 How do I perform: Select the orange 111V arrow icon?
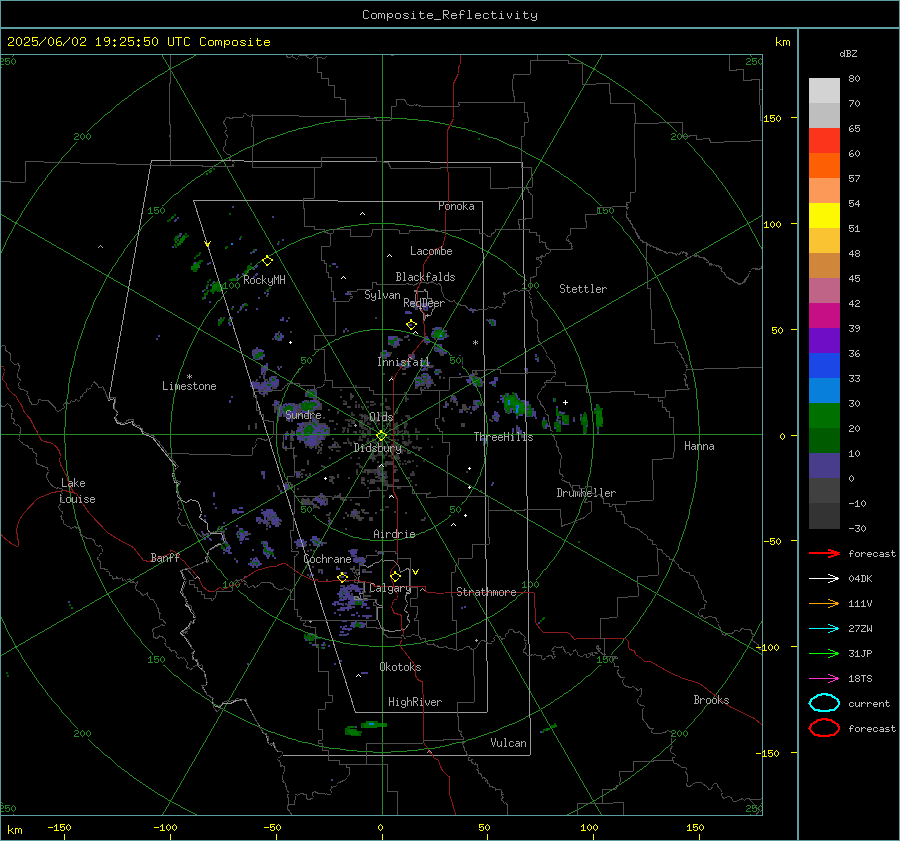pos(824,603)
